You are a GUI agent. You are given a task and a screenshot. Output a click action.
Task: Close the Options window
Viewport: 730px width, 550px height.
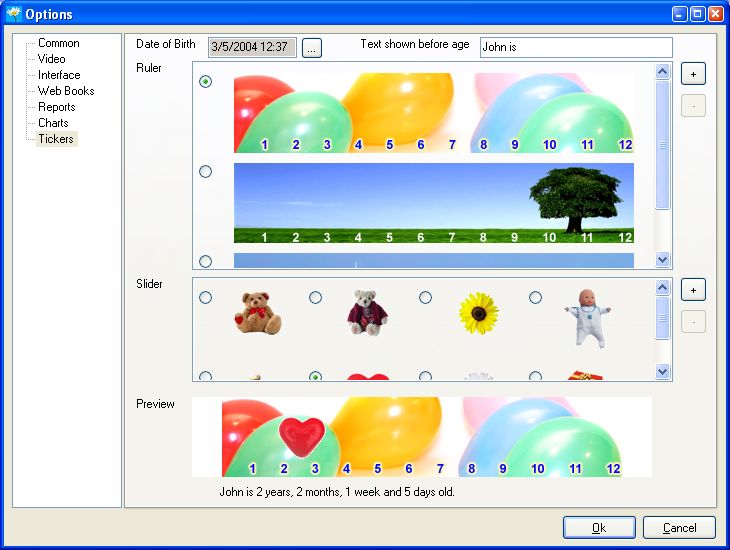pyautogui.click(x=715, y=14)
